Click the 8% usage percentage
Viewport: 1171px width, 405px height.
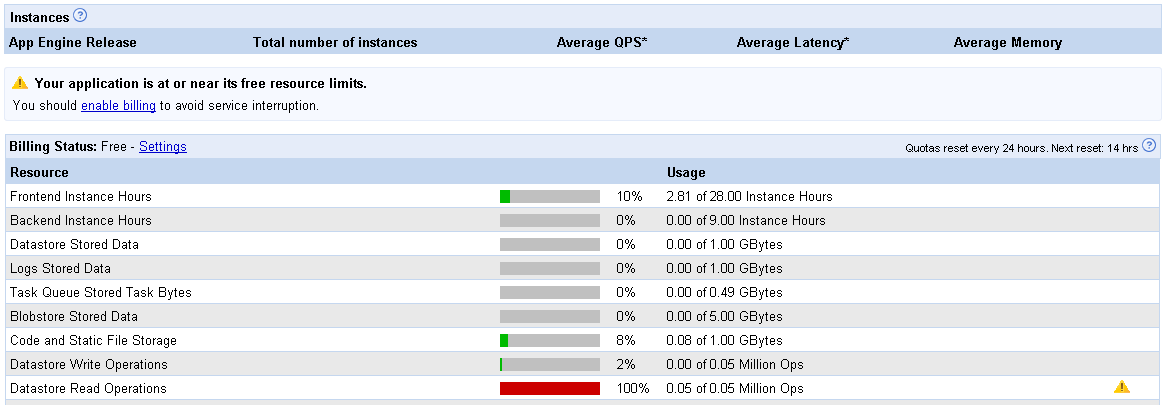pyautogui.click(x=626, y=341)
